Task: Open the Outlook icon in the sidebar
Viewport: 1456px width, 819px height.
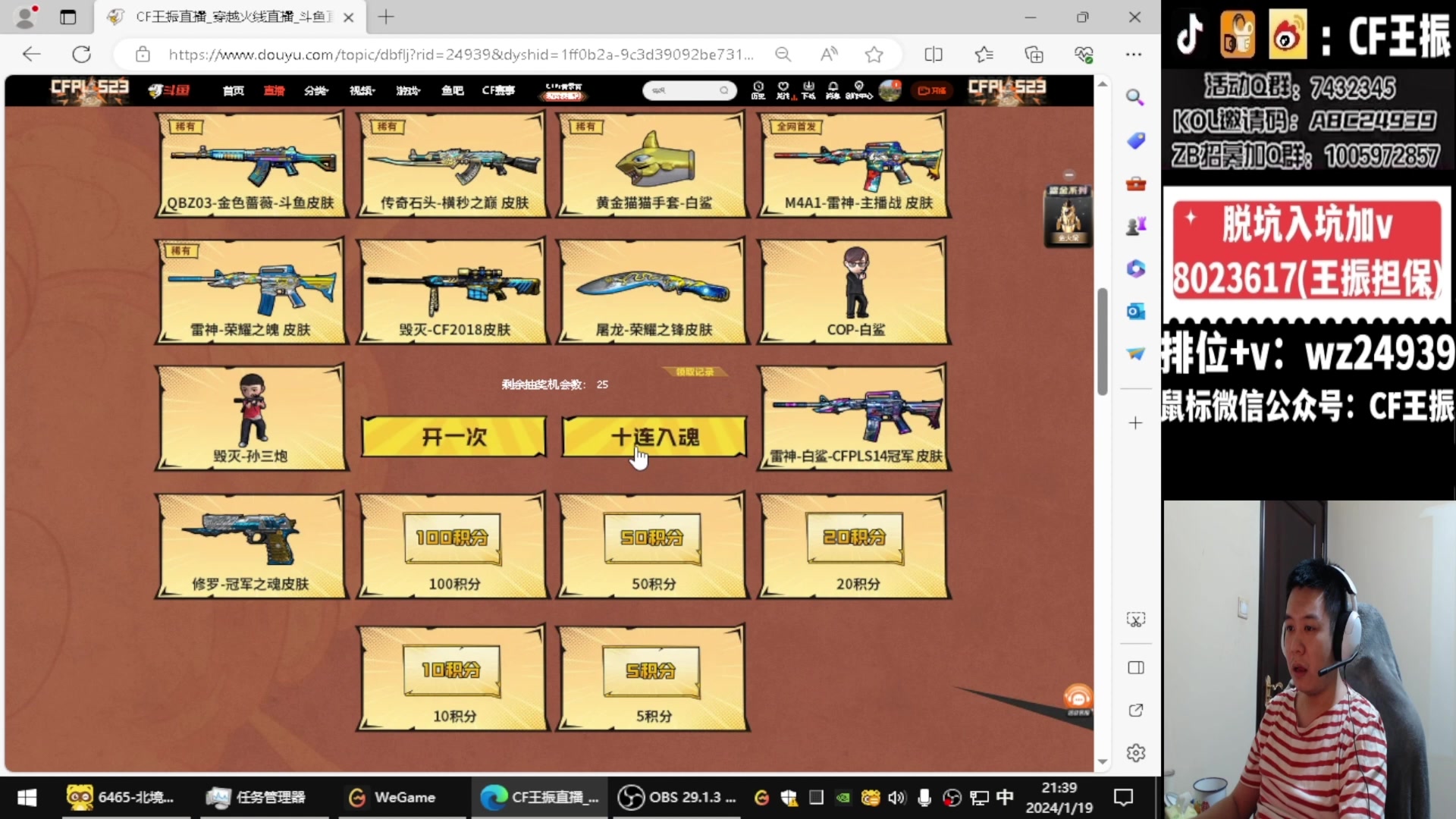Action: pyautogui.click(x=1135, y=311)
